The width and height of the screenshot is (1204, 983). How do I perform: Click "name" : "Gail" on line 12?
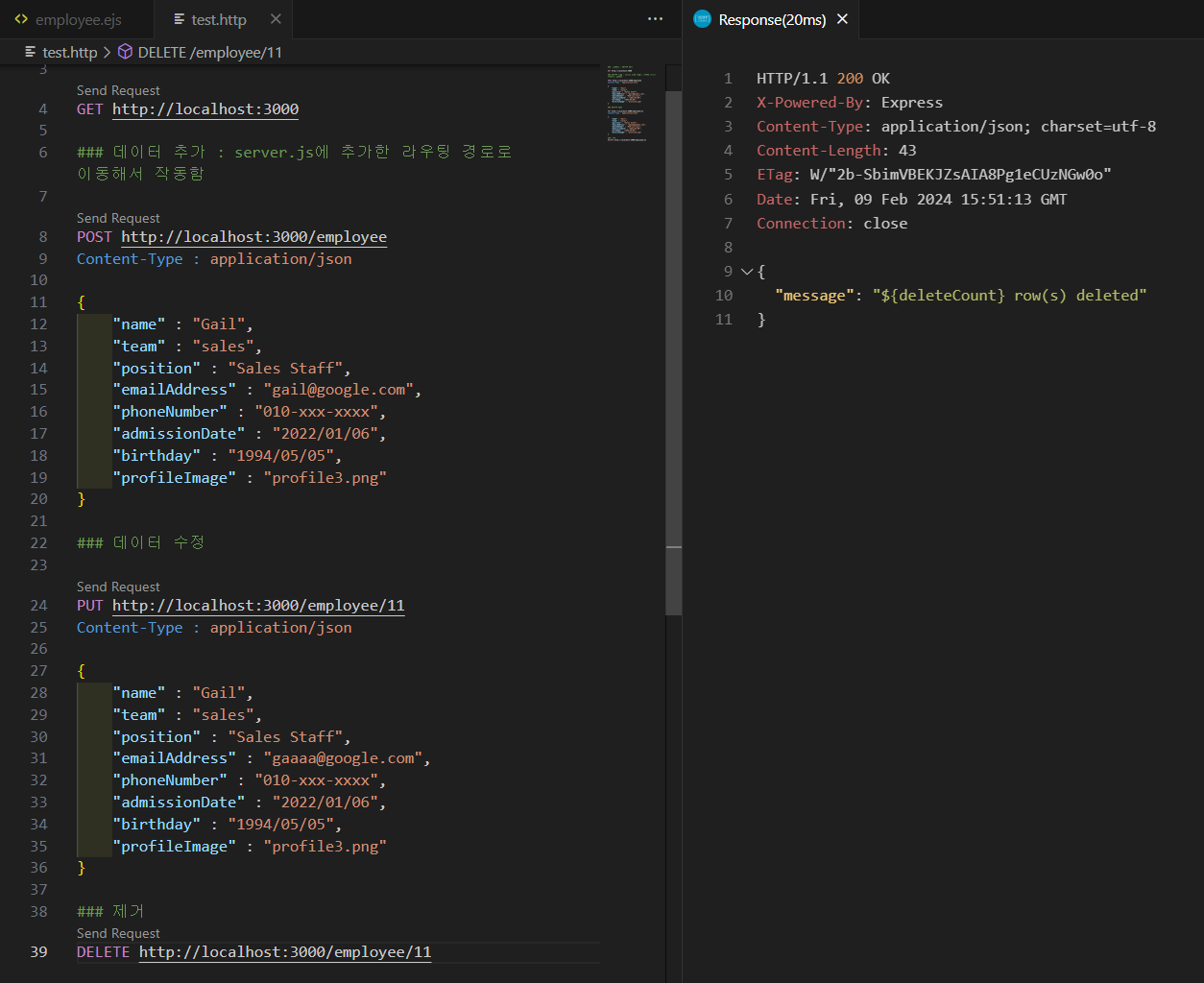pyautogui.click(x=182, y=324)
